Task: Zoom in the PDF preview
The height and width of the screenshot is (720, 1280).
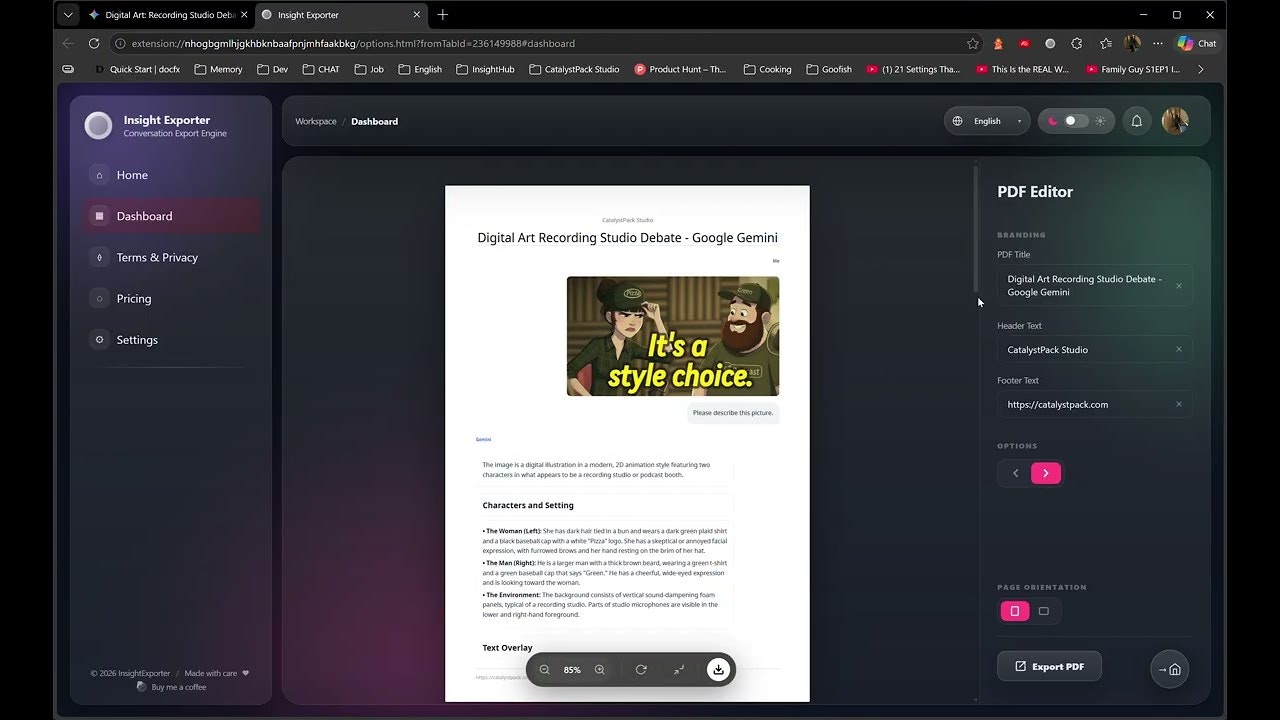Action: pos(600,670)
